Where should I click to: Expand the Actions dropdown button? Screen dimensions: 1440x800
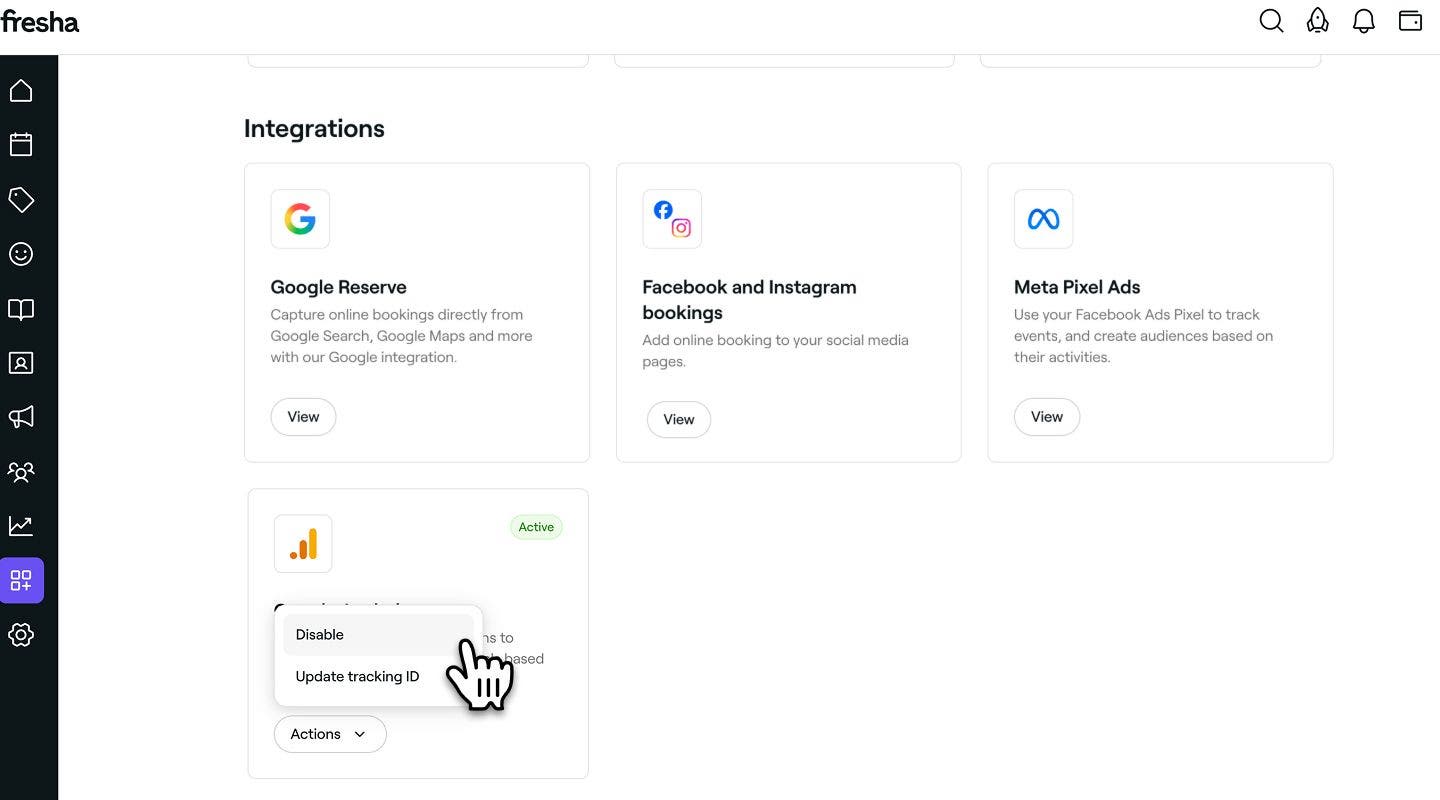(329, 734)
